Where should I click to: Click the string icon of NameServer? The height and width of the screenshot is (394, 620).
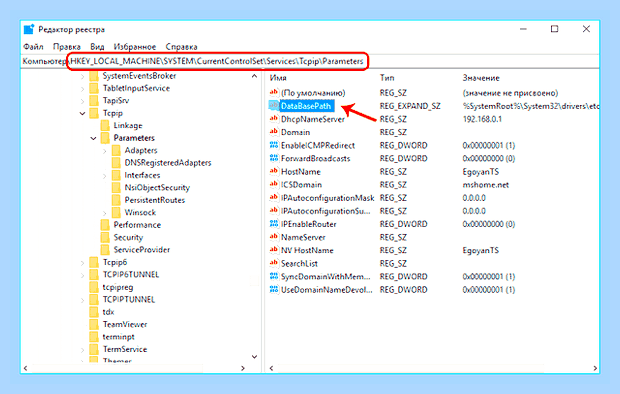[x=274, y=237]
